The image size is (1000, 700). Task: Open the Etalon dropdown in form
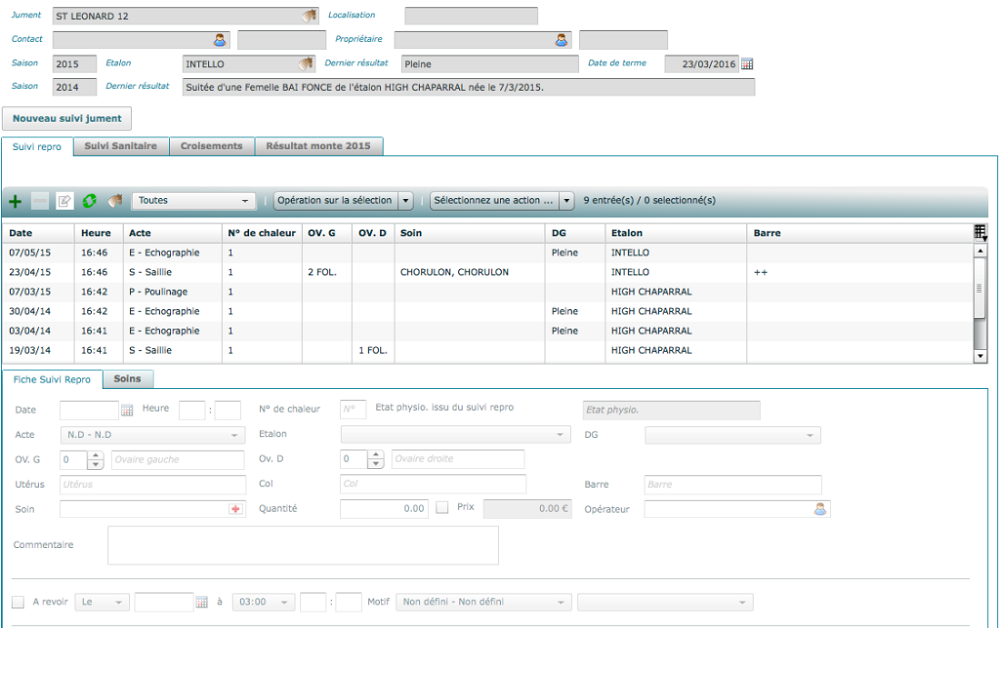455,435
